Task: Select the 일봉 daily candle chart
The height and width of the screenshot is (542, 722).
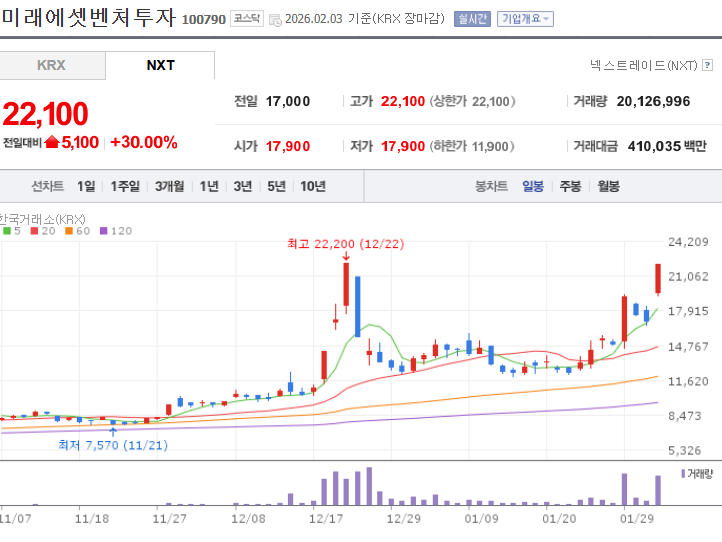Action: point(533,186)
